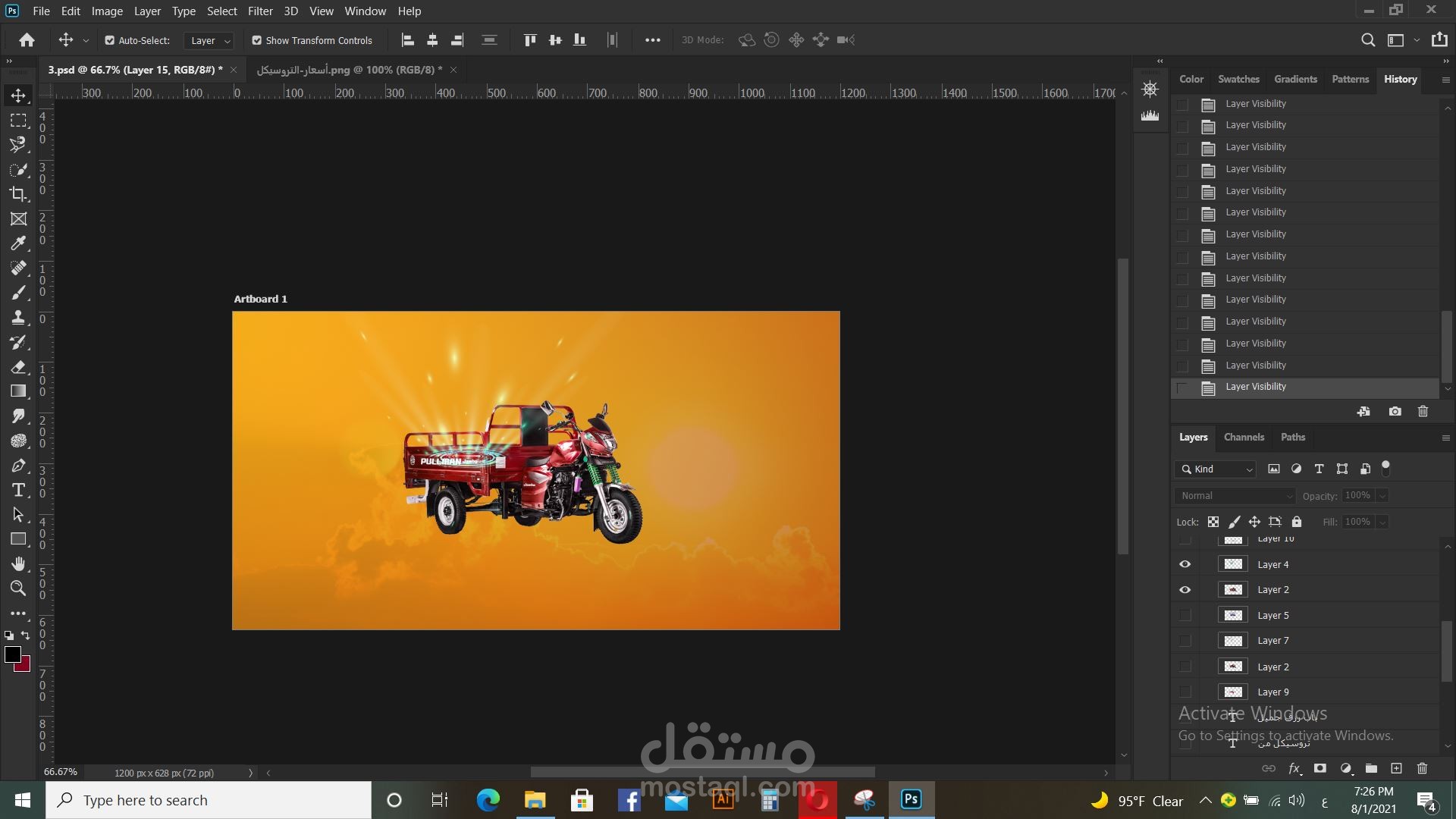Switch to the Channels tab
Image resolution: width=1456 pixels, height=819 pixels.
[1244, 438]
